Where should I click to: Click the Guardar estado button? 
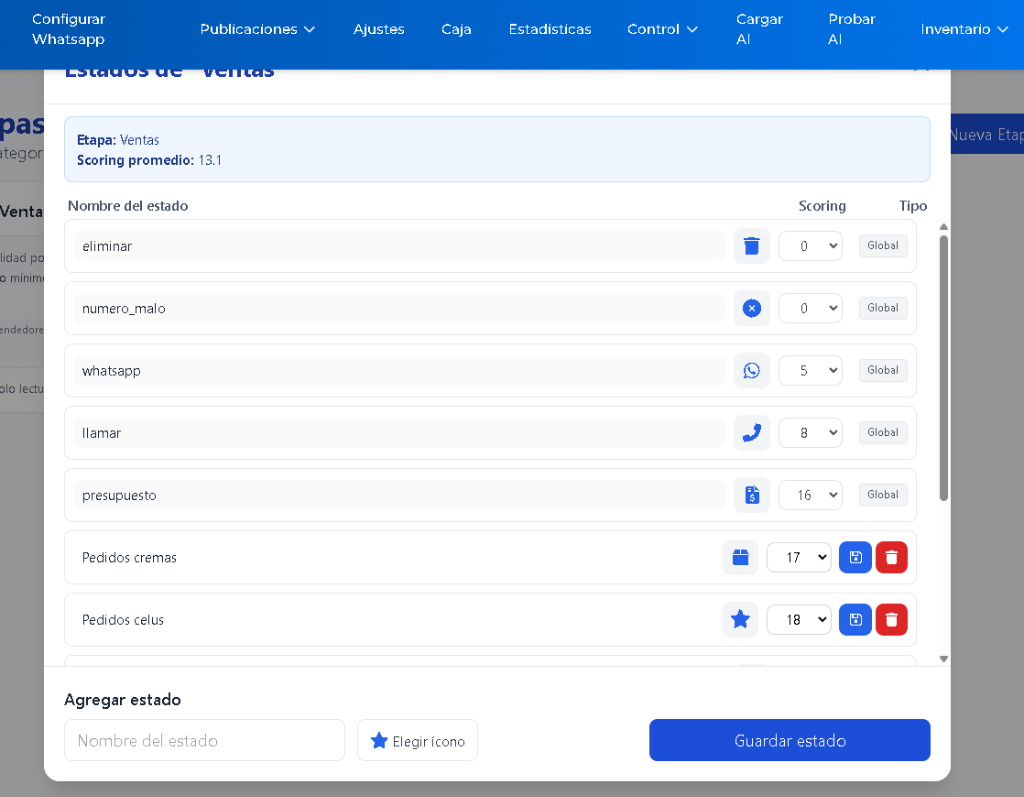click(x=789, y=741)
